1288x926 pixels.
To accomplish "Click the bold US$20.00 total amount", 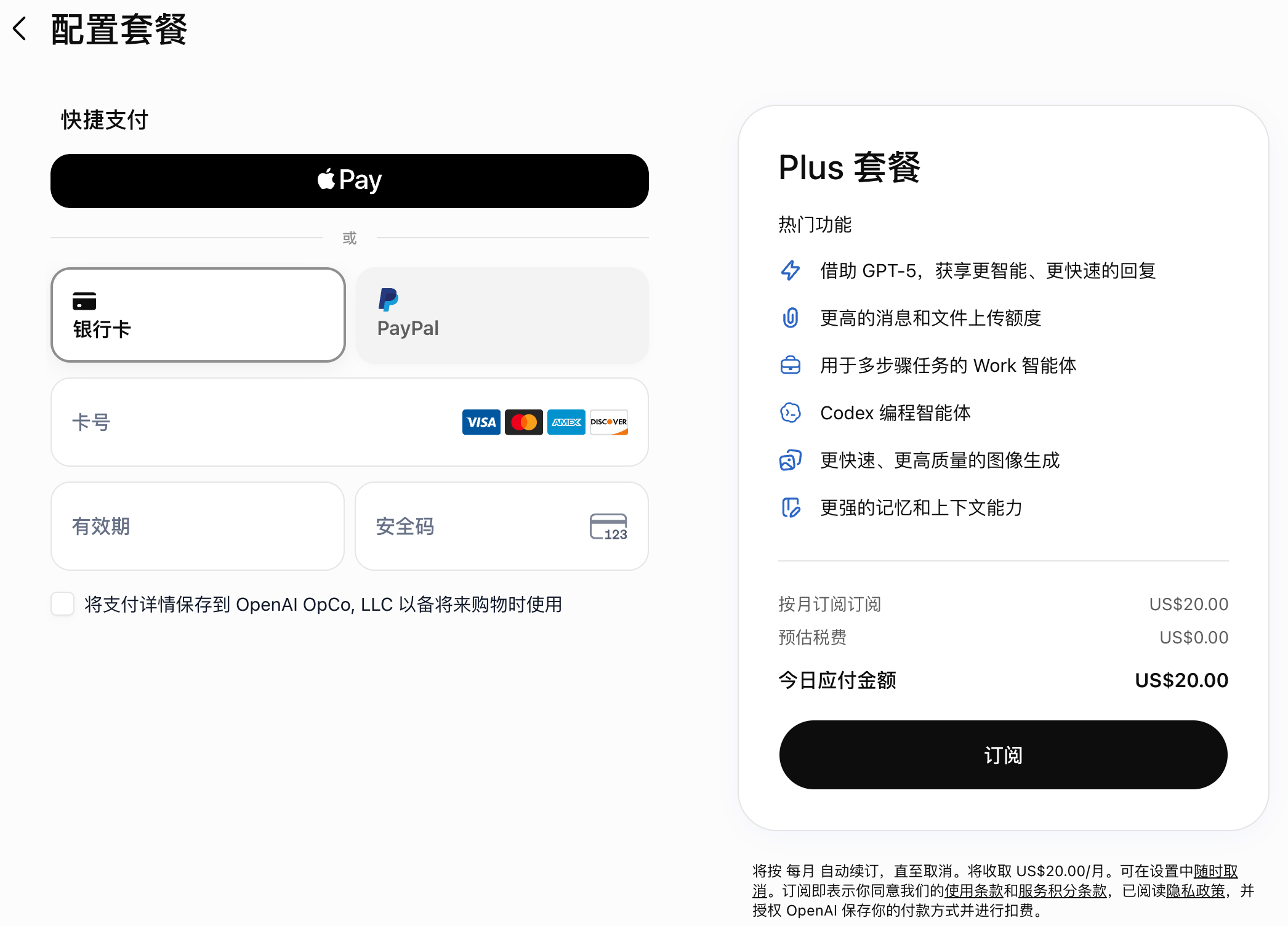I will click(x=1181, y=680).
